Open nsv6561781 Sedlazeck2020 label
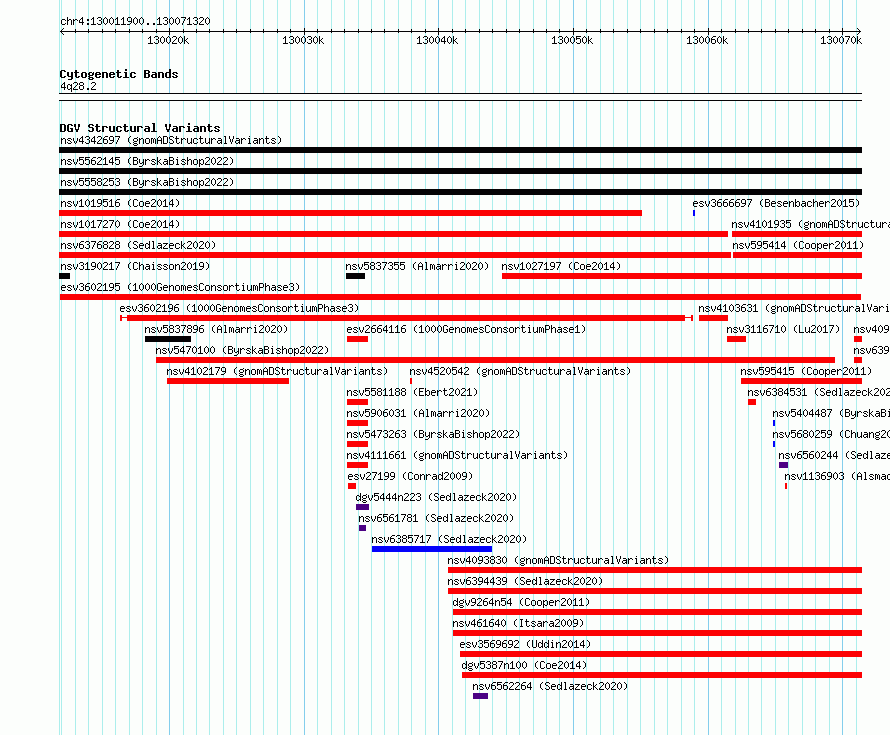This screenshot has height=735, width=890. [436, 518]
